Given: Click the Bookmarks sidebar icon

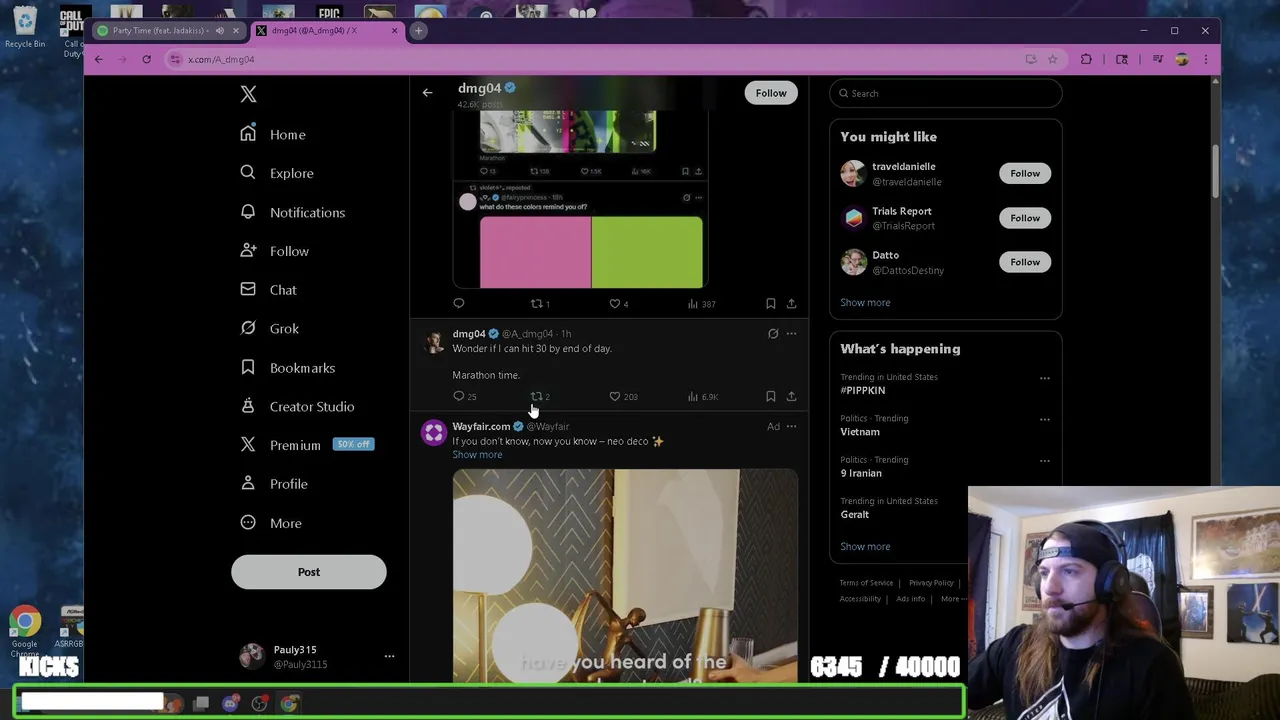Looking at the screenshot, I should pyautogui.click(x=248, y=367).
